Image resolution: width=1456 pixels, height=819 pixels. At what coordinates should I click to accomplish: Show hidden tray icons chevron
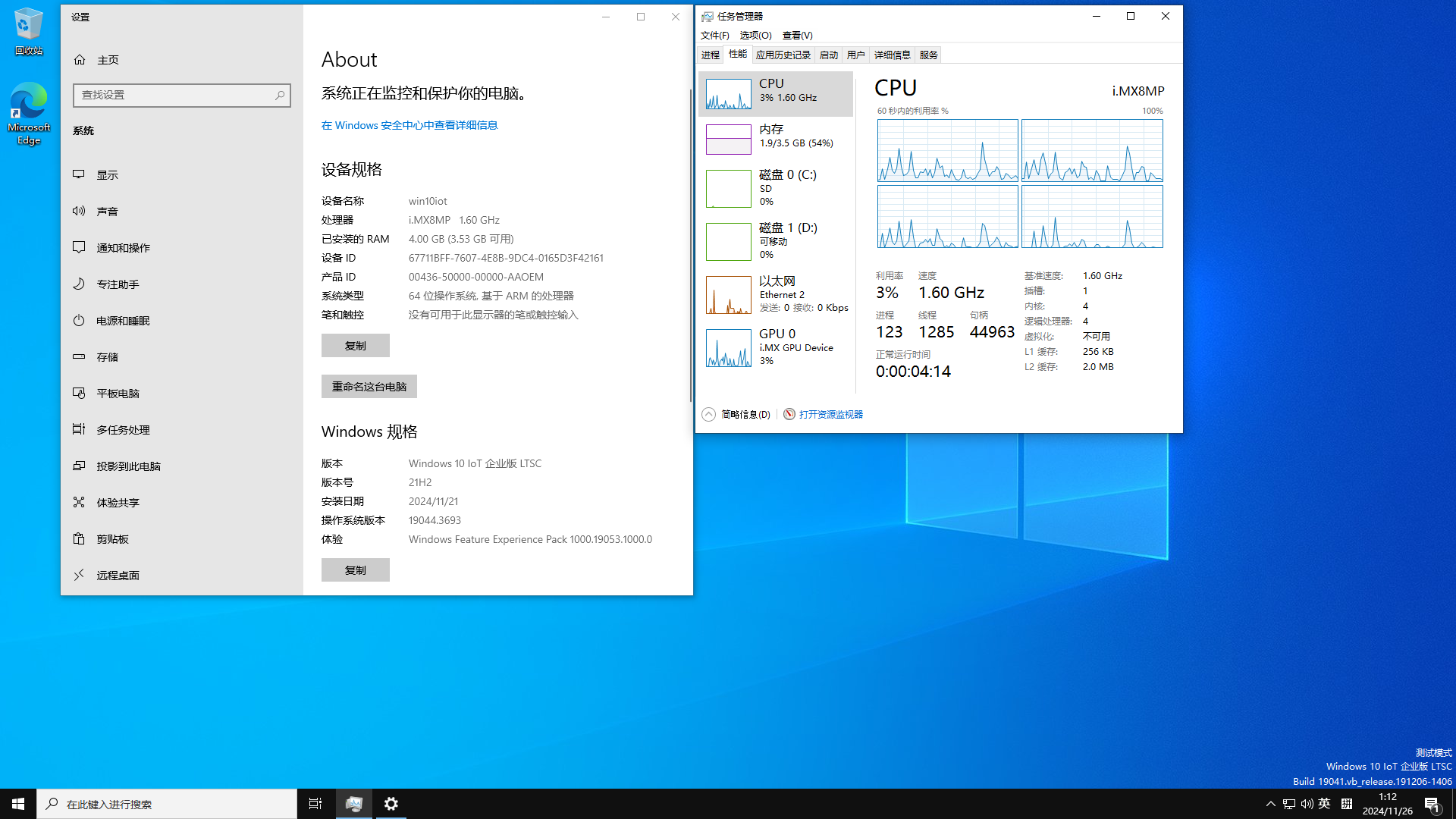tap(1271, 804)
